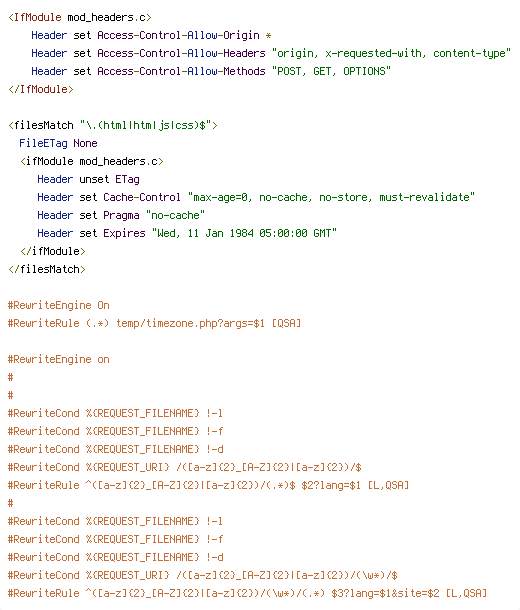This screenshot has width=520, height=610.
Task: Click the opening IfModule mod_headers.c tag
Action: [x=80, y=18]
